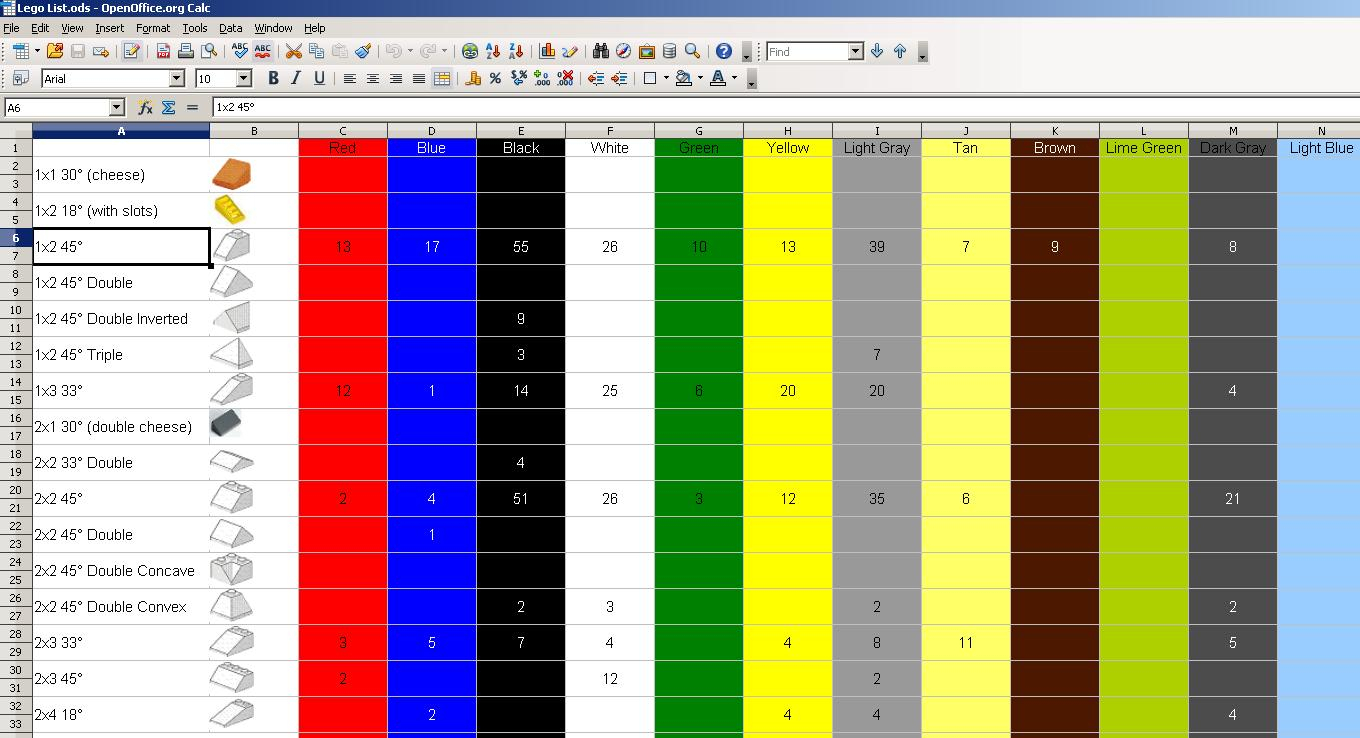Open the File menu

(11, 28)
